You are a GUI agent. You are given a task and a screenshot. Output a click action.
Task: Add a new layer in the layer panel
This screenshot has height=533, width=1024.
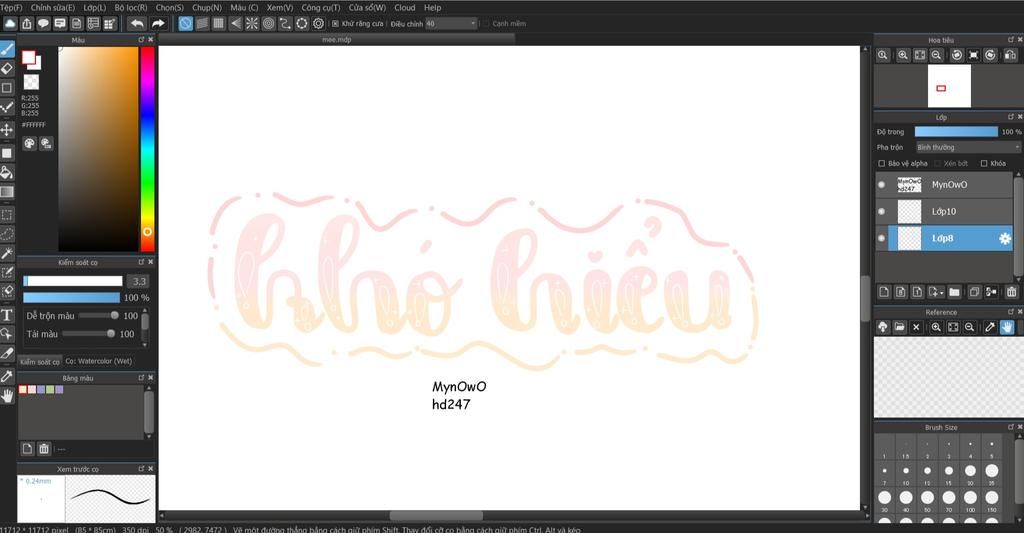point(884,292)
